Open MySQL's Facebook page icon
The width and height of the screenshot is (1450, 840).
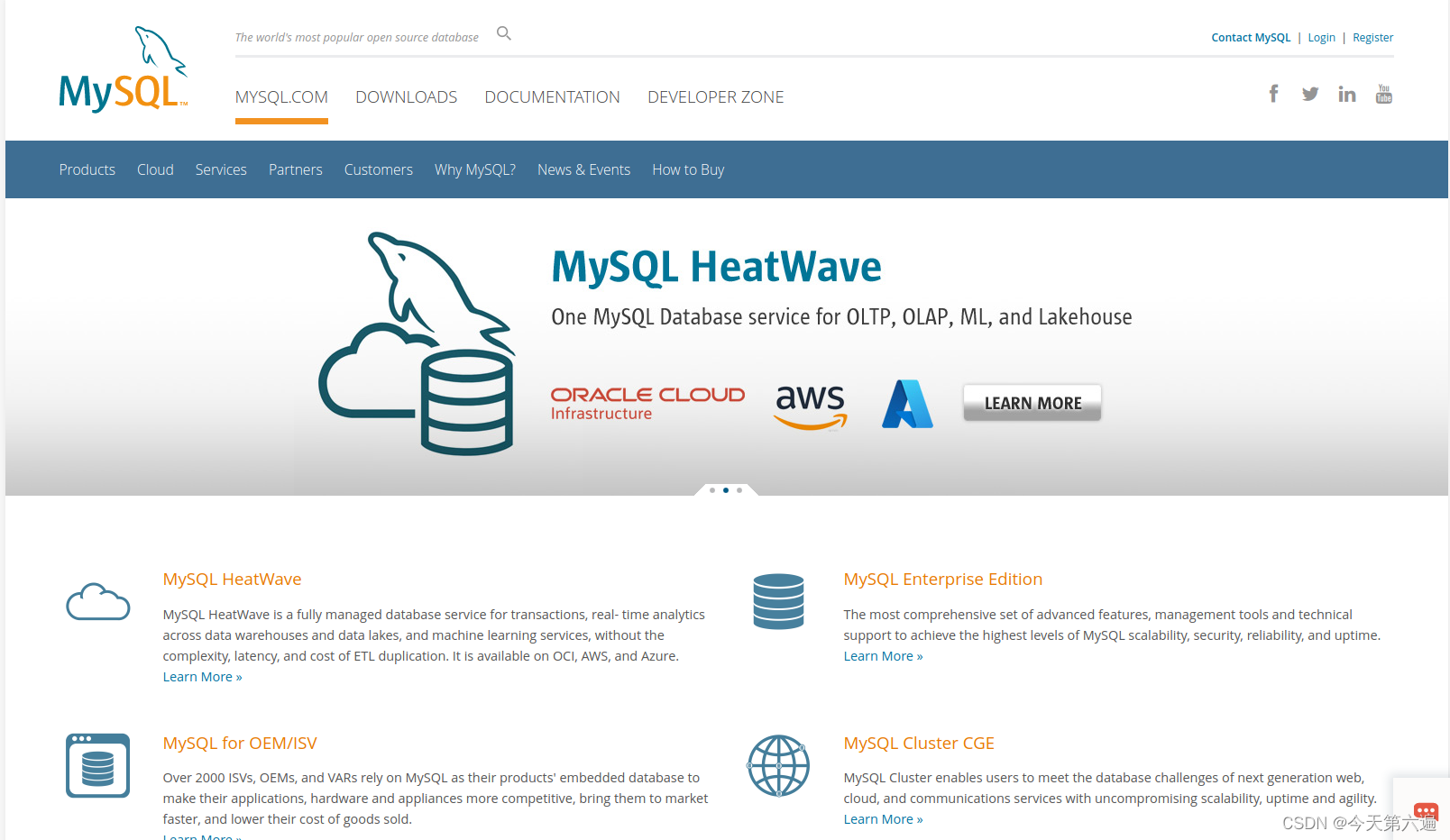[x=1273, y=94]
